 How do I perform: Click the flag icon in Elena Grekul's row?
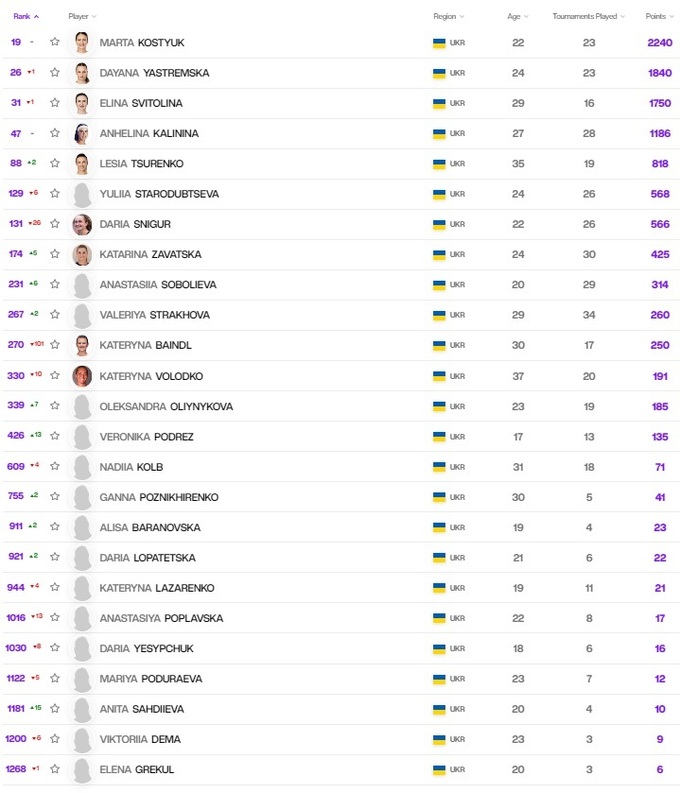click(x=439, y=769)
